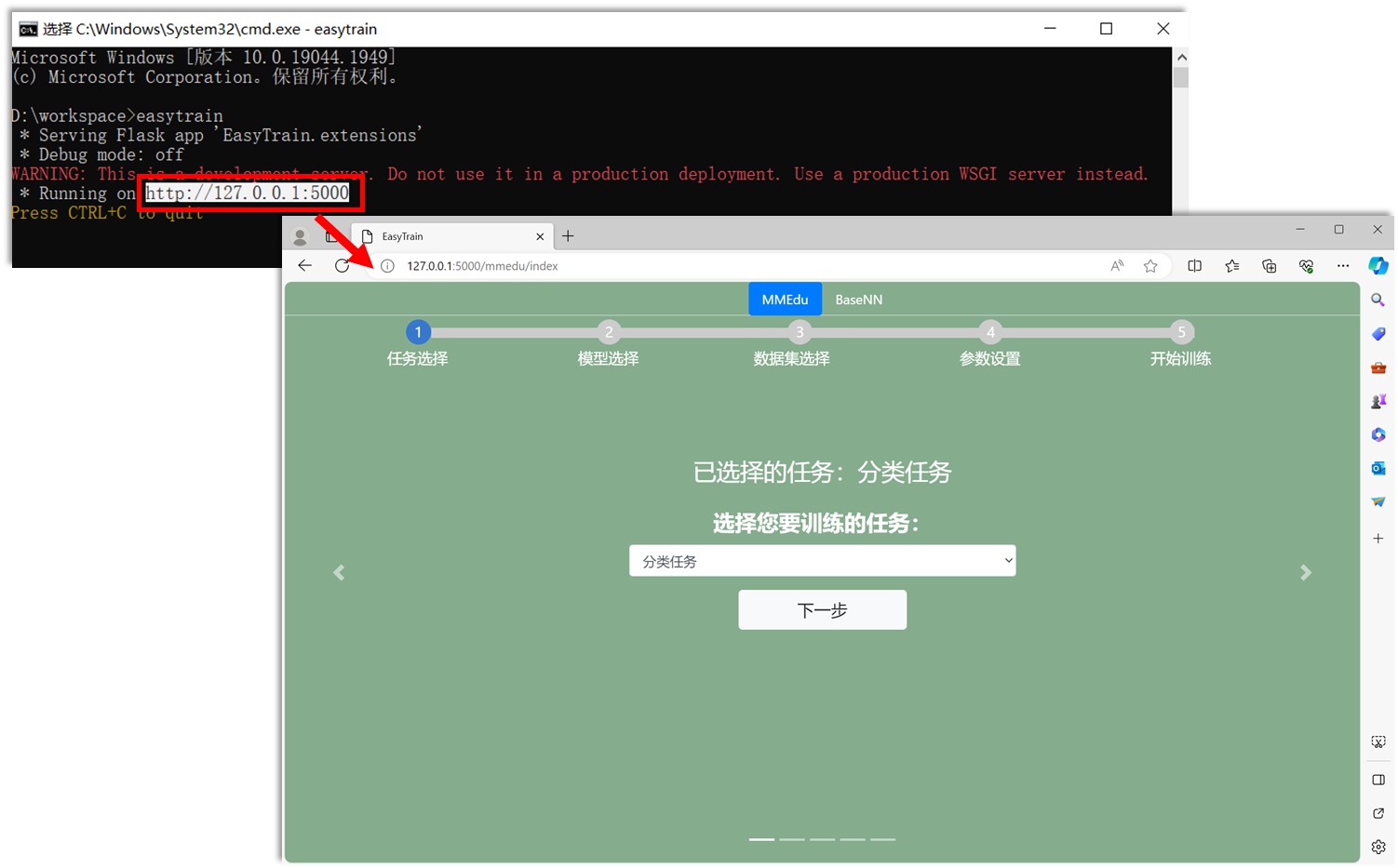Open sidebar Search tool
1398x868 pixels.
pos(1378,300)
